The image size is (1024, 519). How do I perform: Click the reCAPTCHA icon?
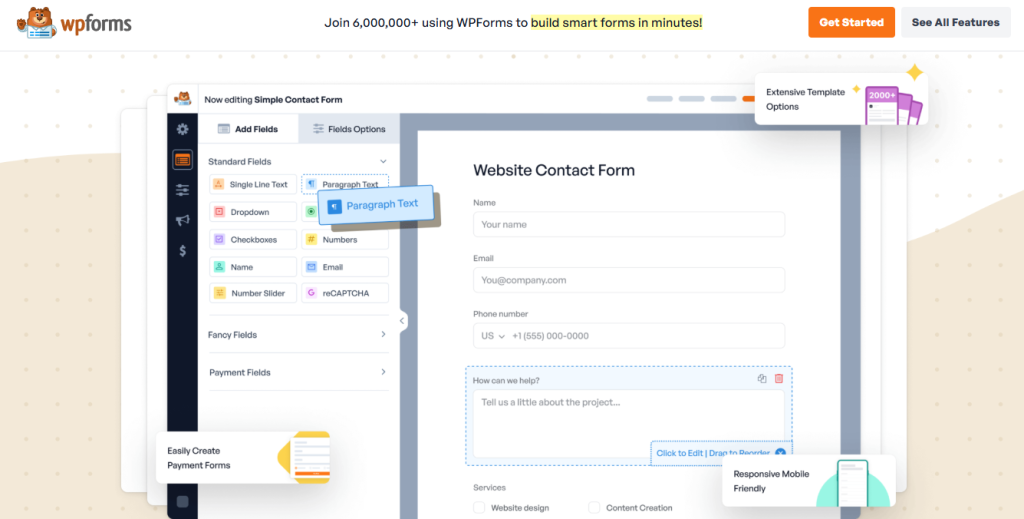click(312, 293)
